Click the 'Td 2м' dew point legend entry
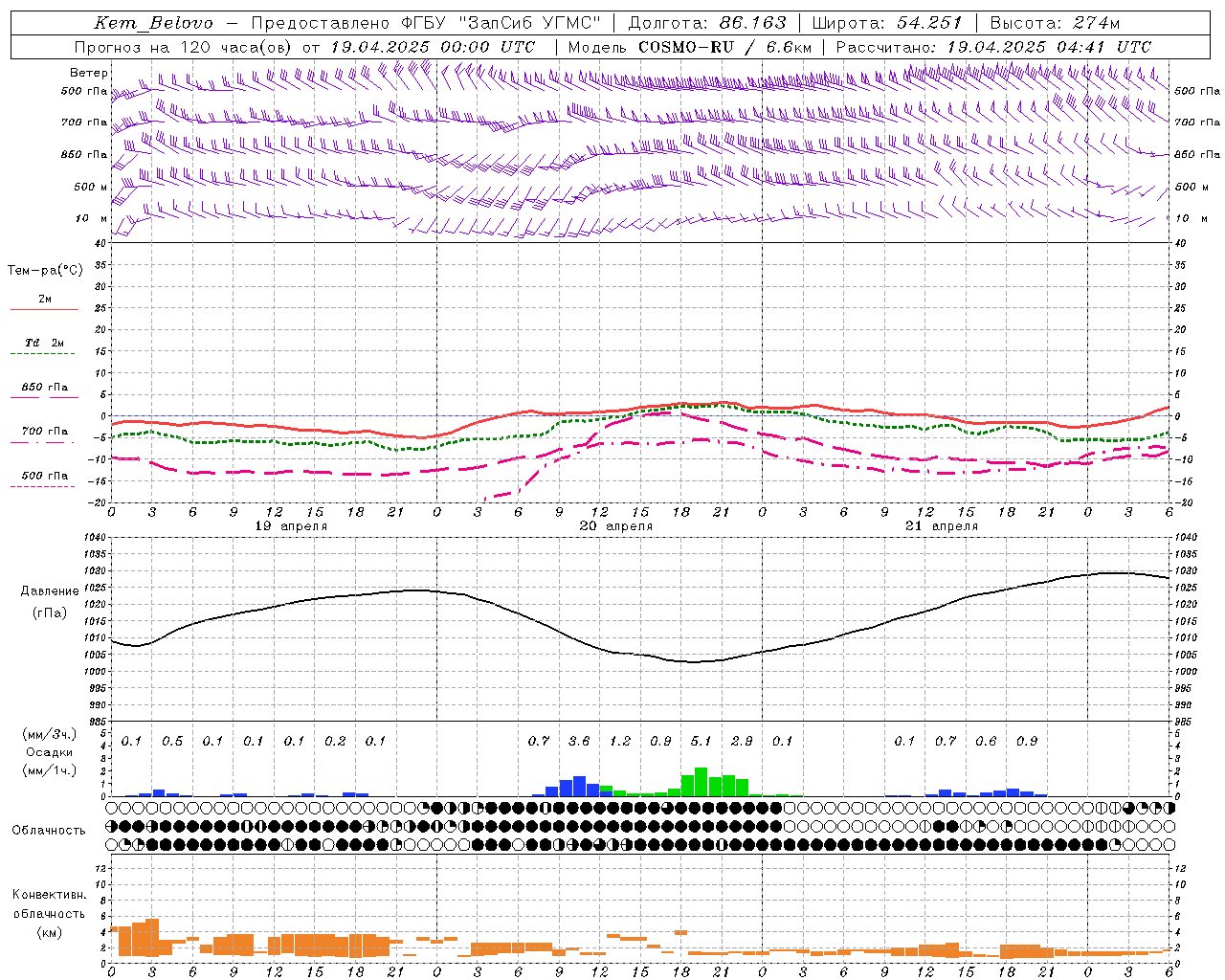1225x980 pixels. [44, 343]
